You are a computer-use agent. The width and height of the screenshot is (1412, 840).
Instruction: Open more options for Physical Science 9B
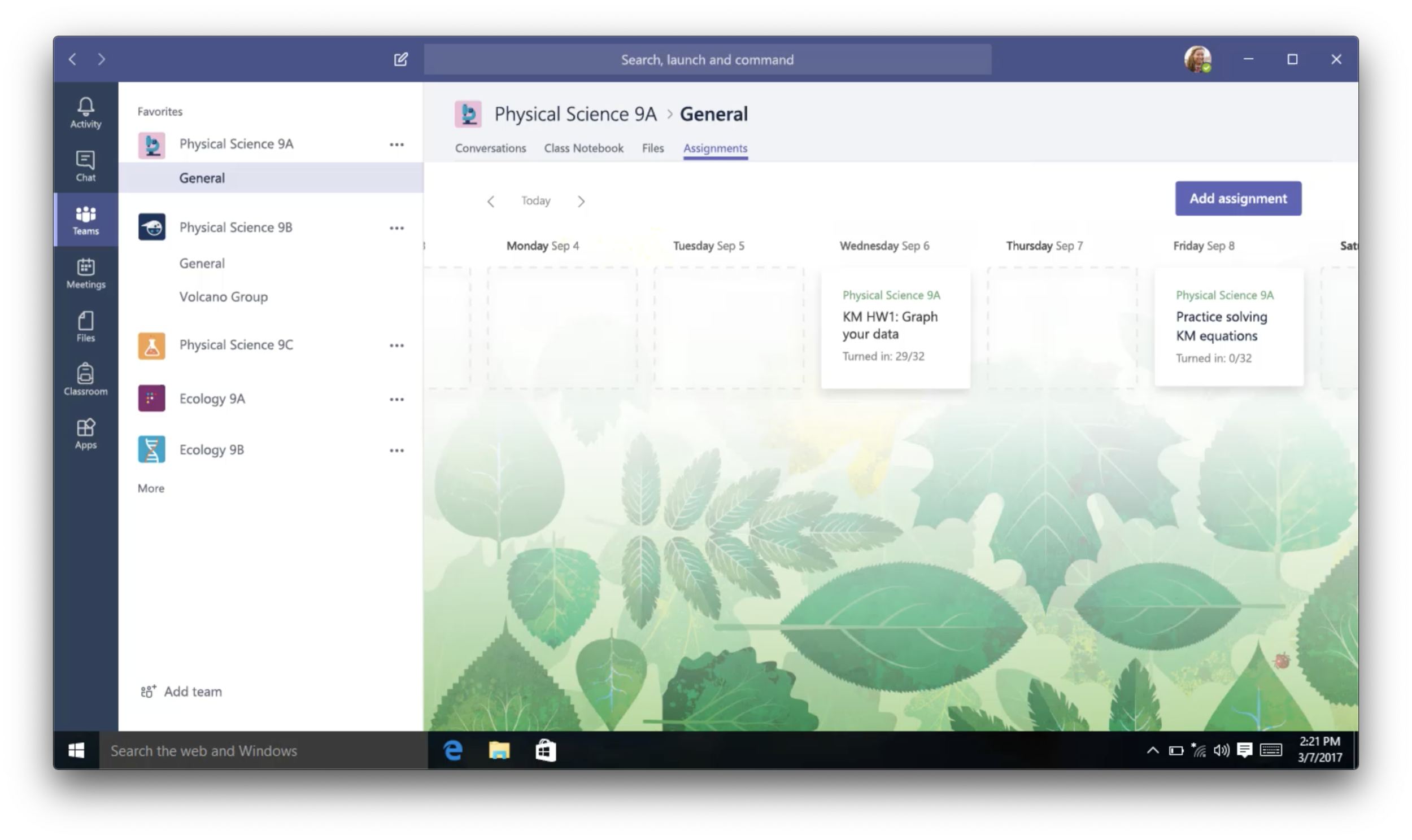click(x=397, y=228)
